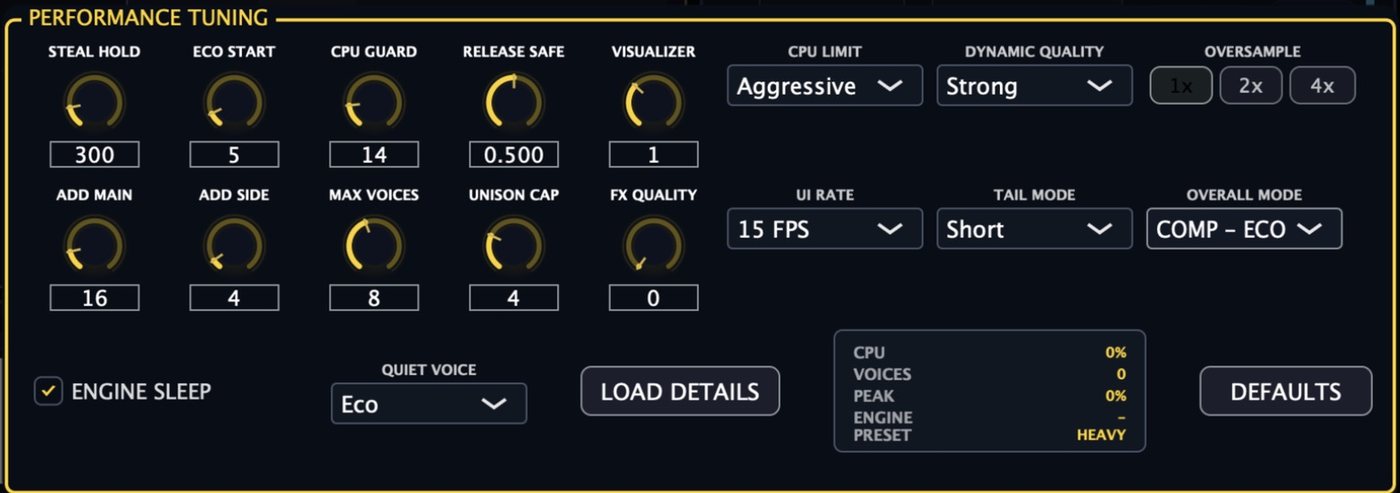
Task: Select the ECO START value field
Action: tap(234, 154)
